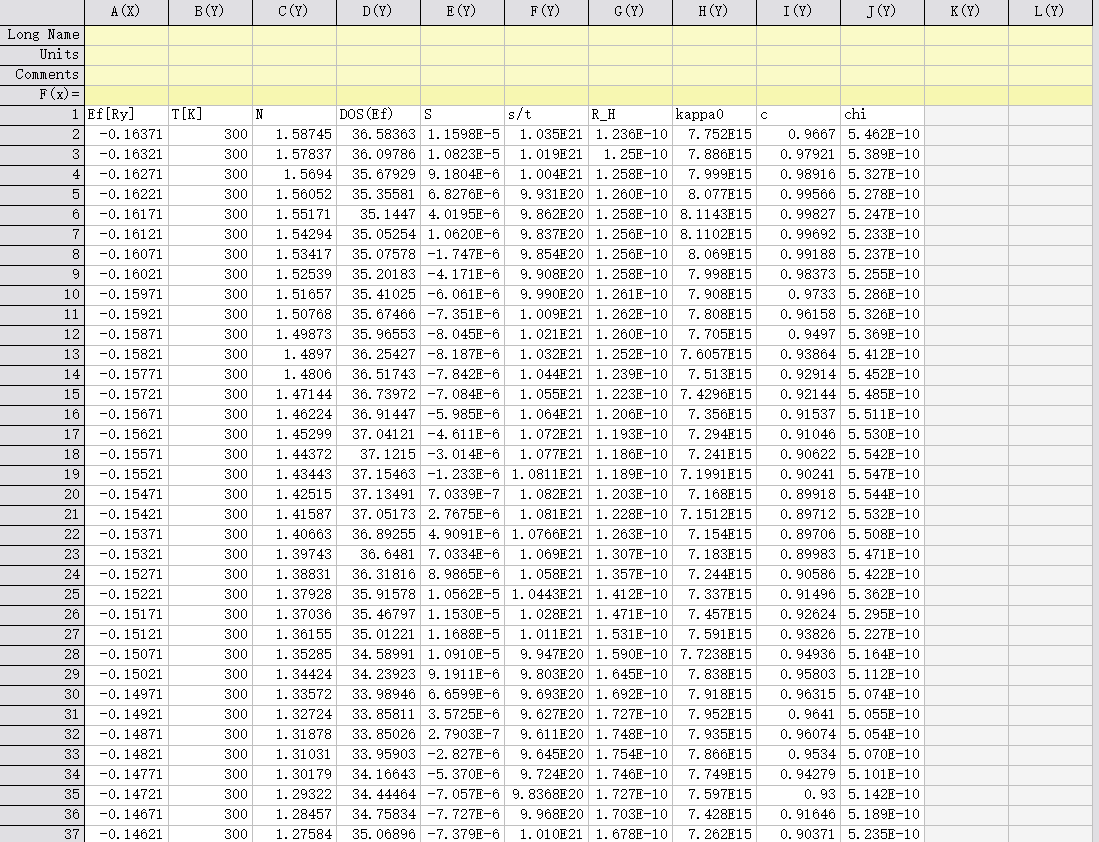The width and height of the screenshot is (1099, 842).
Task: Click the Long Name row label
Action: pos(42,34)
